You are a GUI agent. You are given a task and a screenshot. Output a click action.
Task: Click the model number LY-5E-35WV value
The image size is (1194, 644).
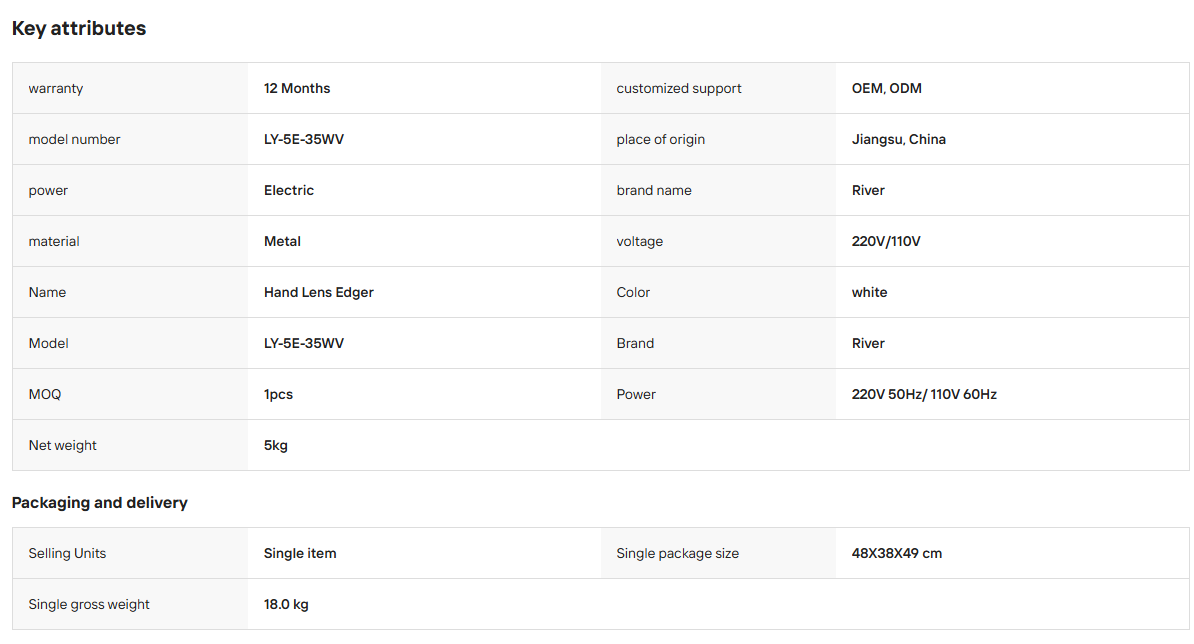[304, 139]
